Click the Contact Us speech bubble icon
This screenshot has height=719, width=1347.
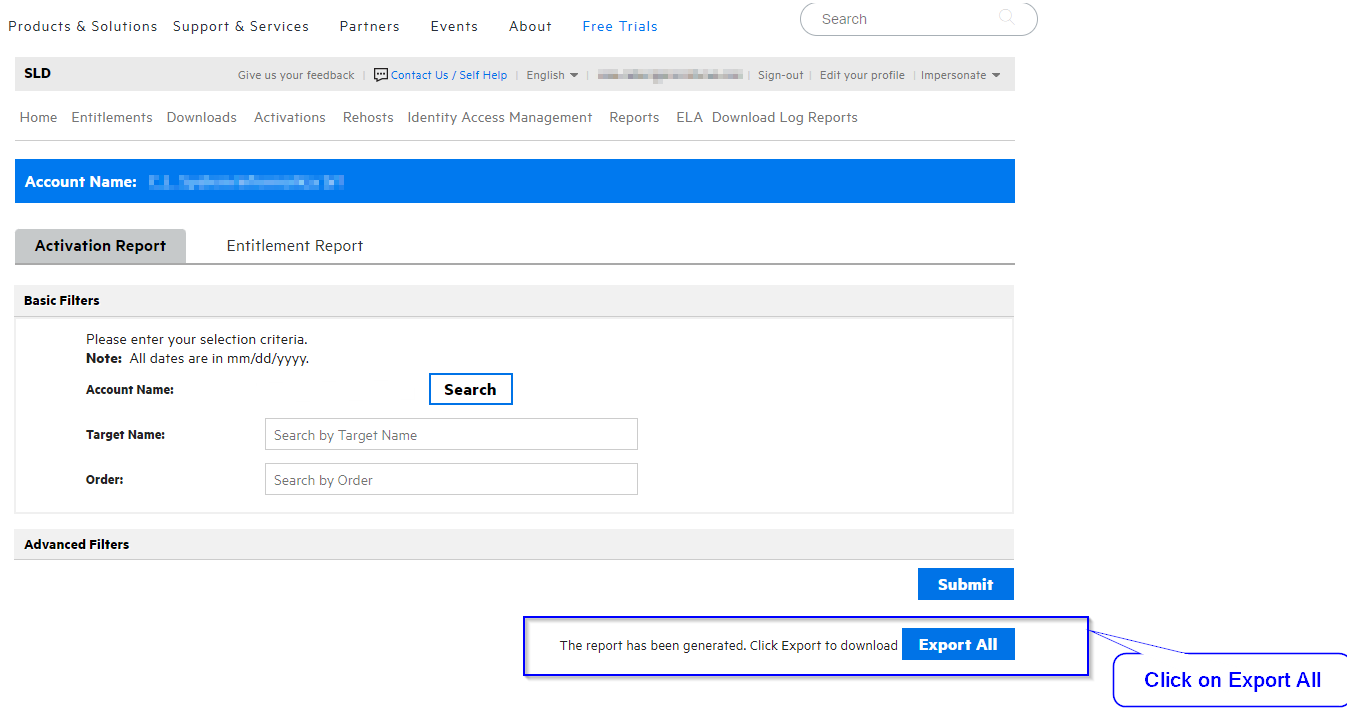coord(380,74)
